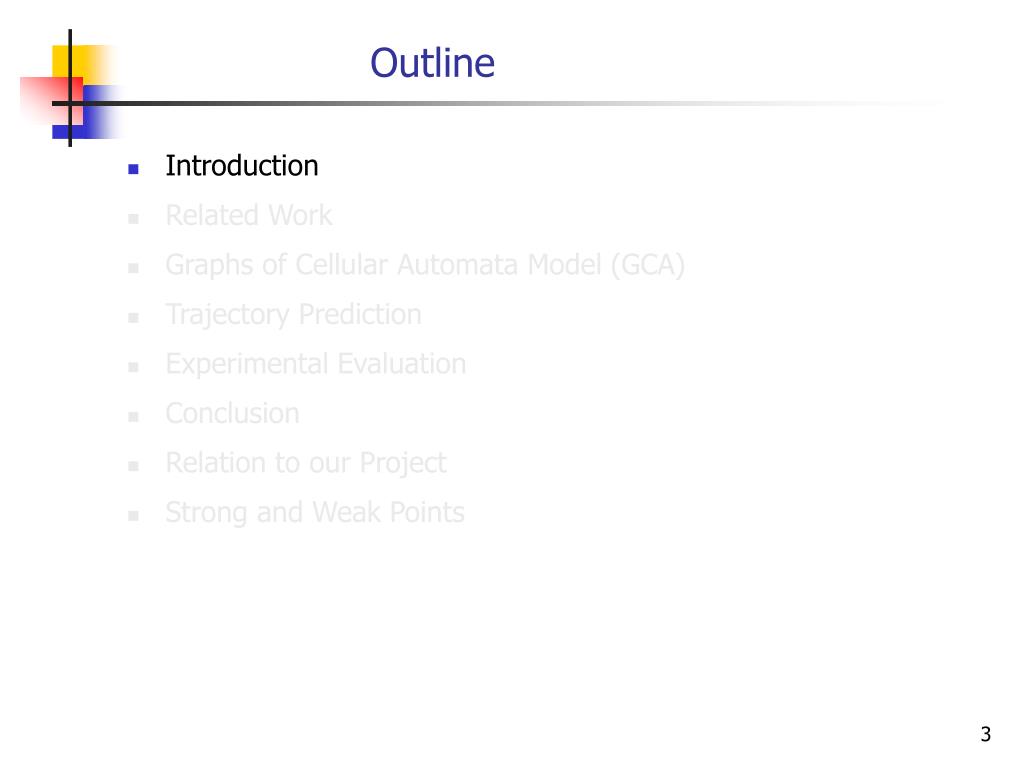Viewport: 1024px width, 768px height.
Task: Click the grey bullet beside Related Work
Action: coord(133,219)
